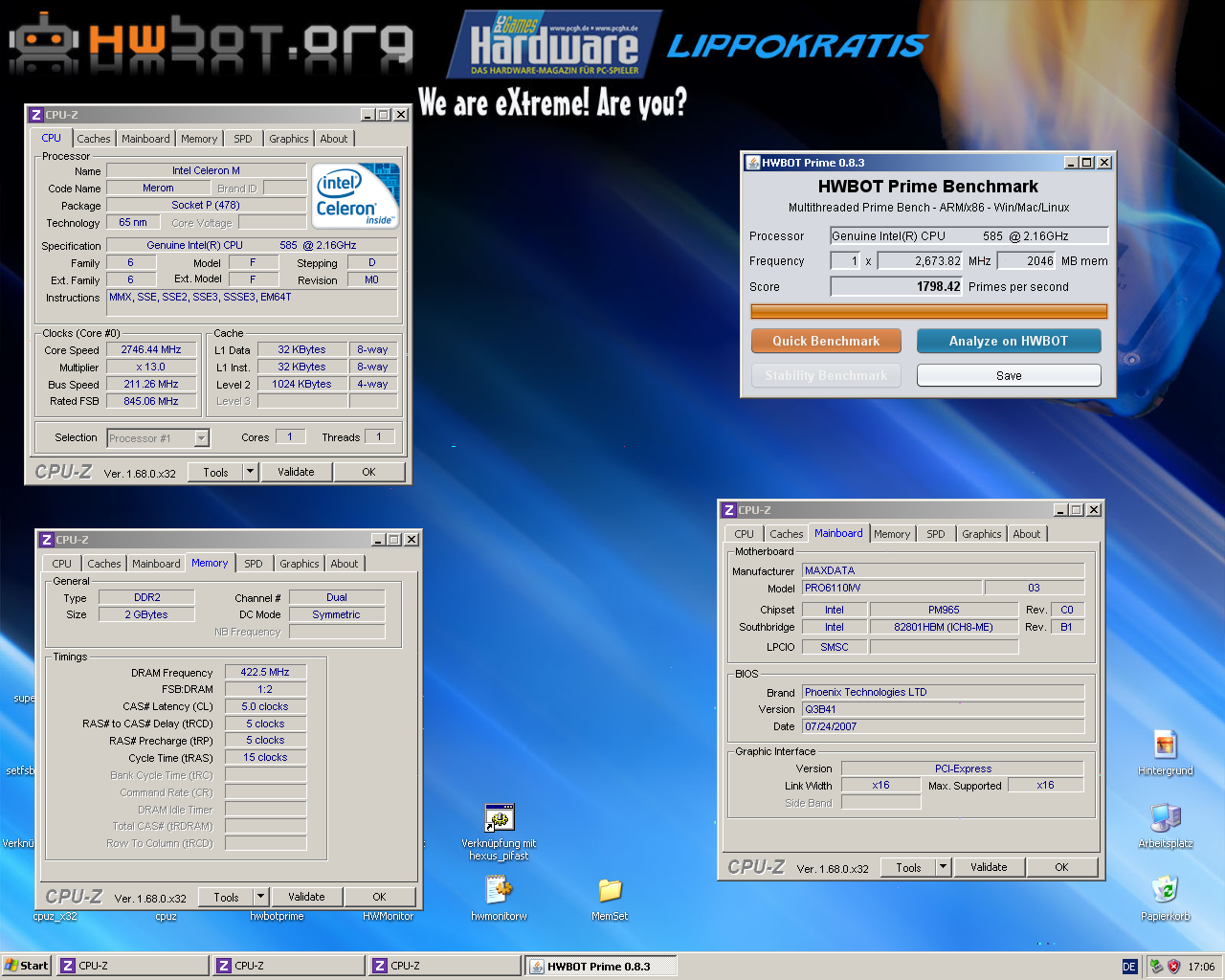The width and height of the screenshot is (1225, 980).
Task: Open the Papierkorb recycle bin icon
Action: point(1165,889)
